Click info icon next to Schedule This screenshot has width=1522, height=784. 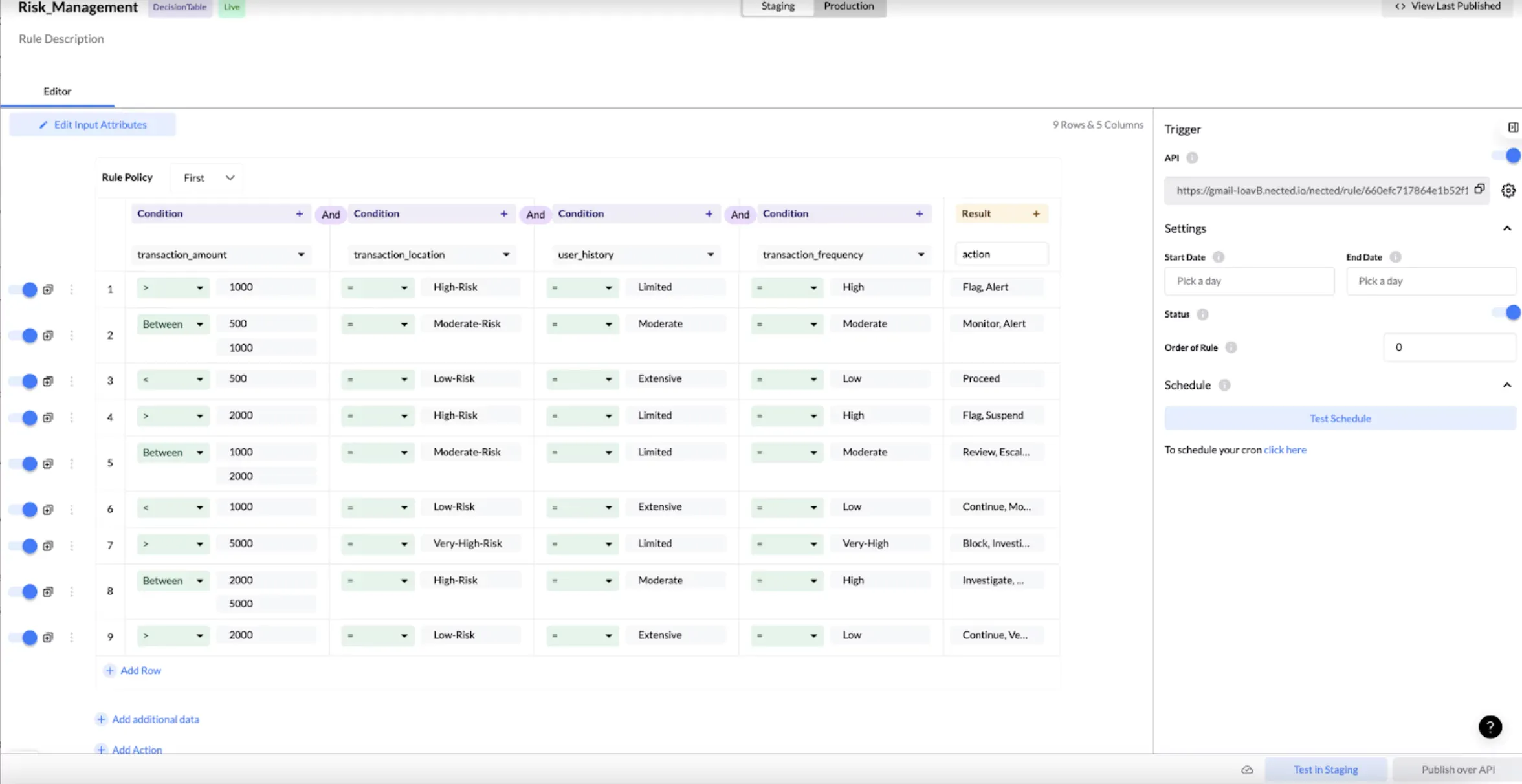1224,386
